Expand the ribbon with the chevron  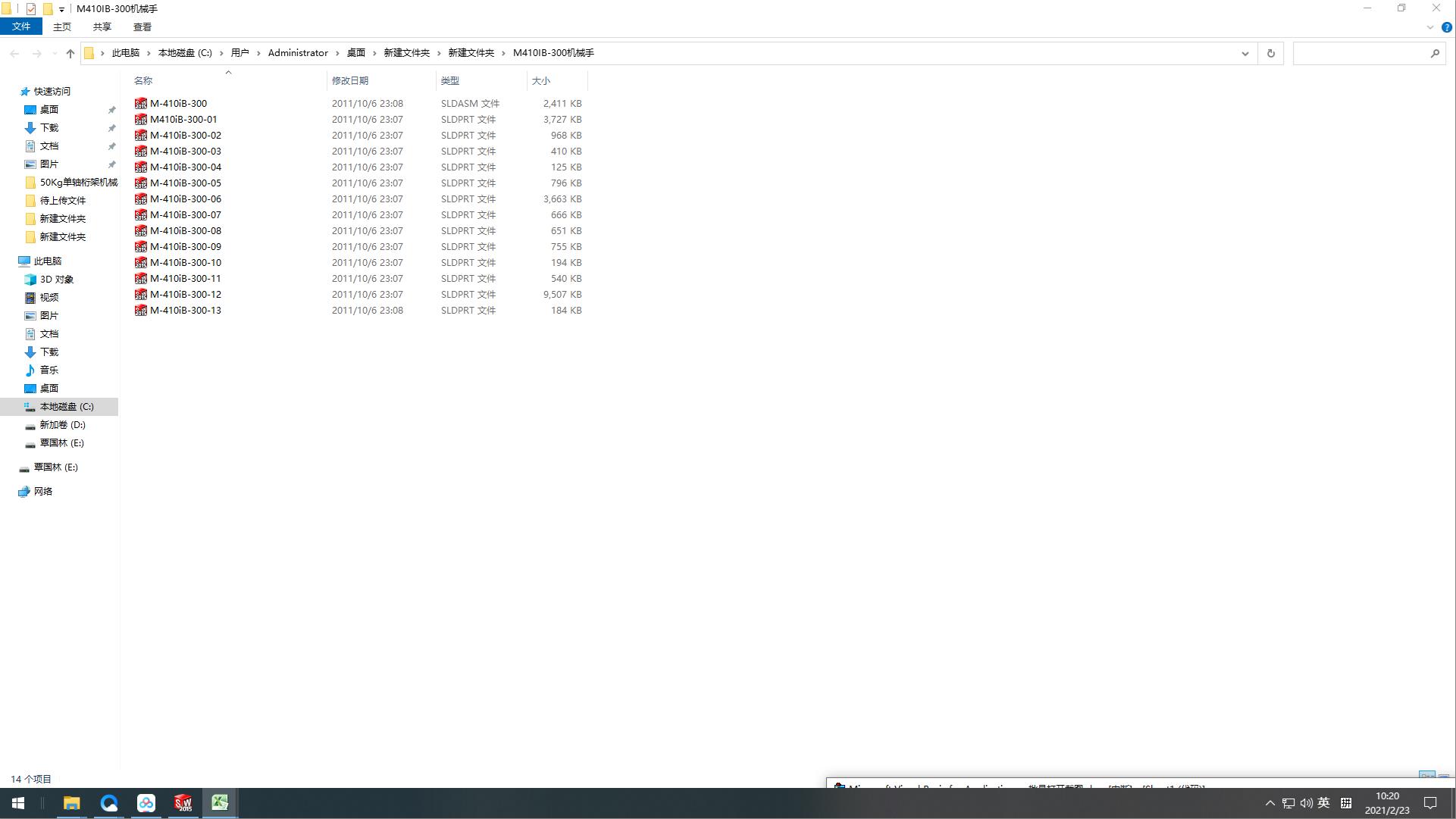(x=1430, y=27)
